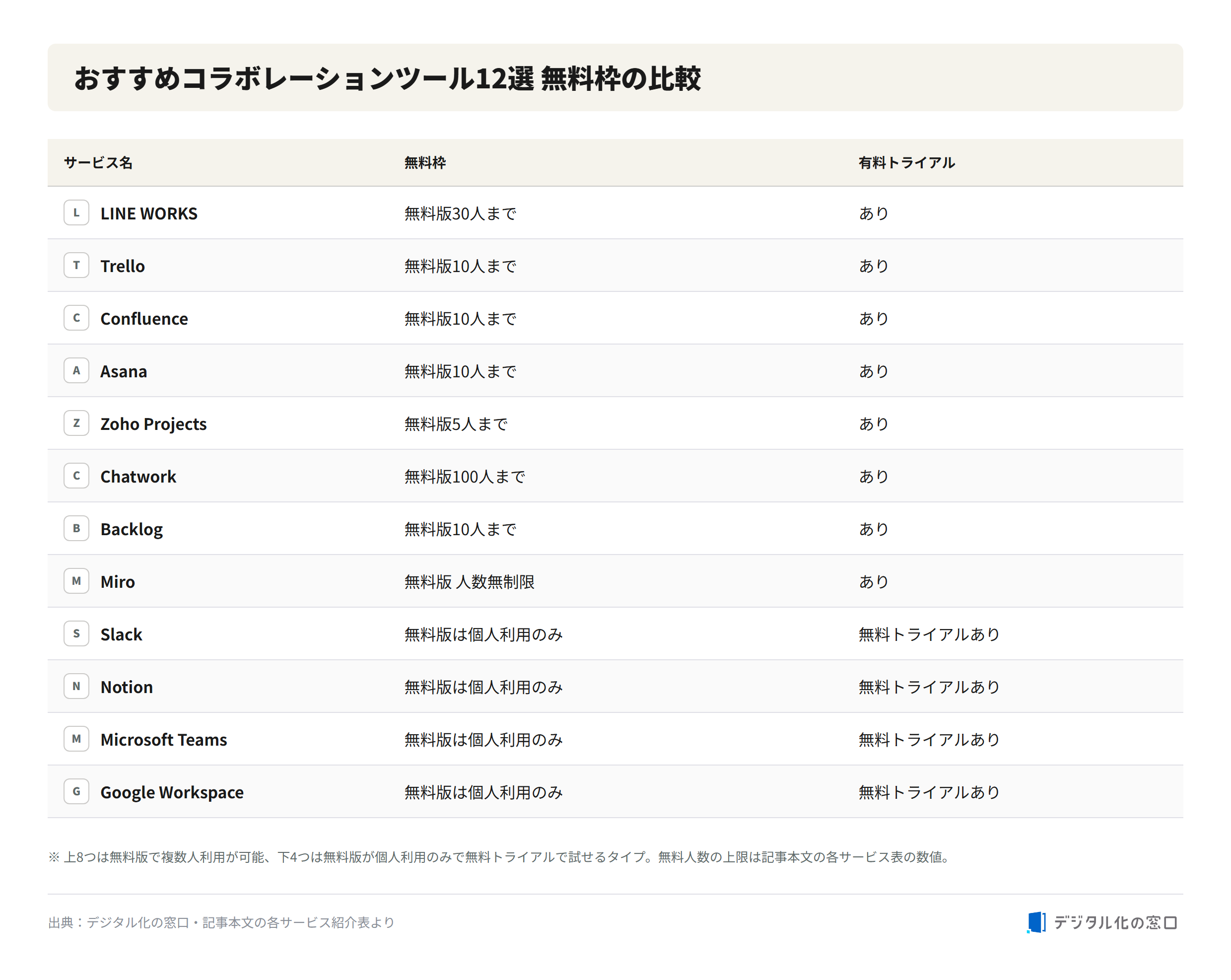
Task: Select the Google Workspace service name
Action: pos(172,793)
